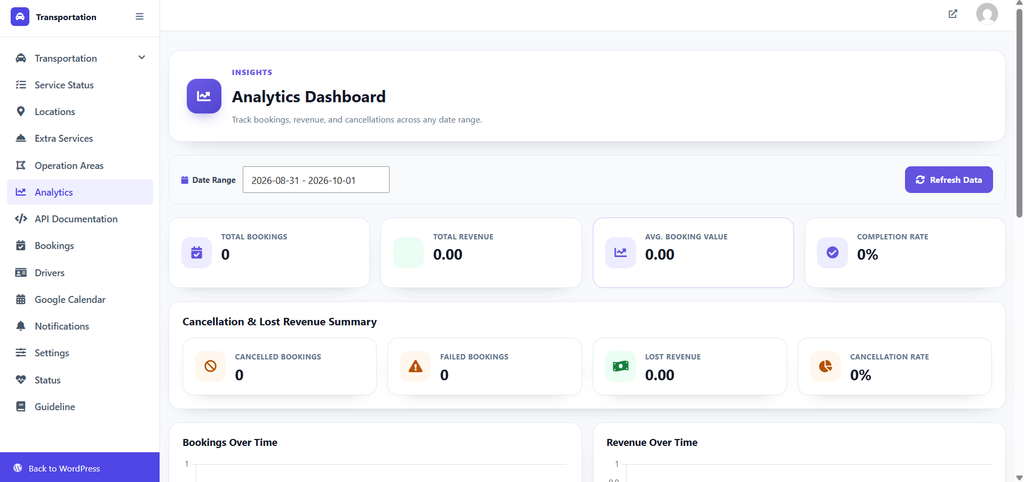Screen dimensions: 1024x482
Task: Open the Drivers section
Action: pos(80,272)
